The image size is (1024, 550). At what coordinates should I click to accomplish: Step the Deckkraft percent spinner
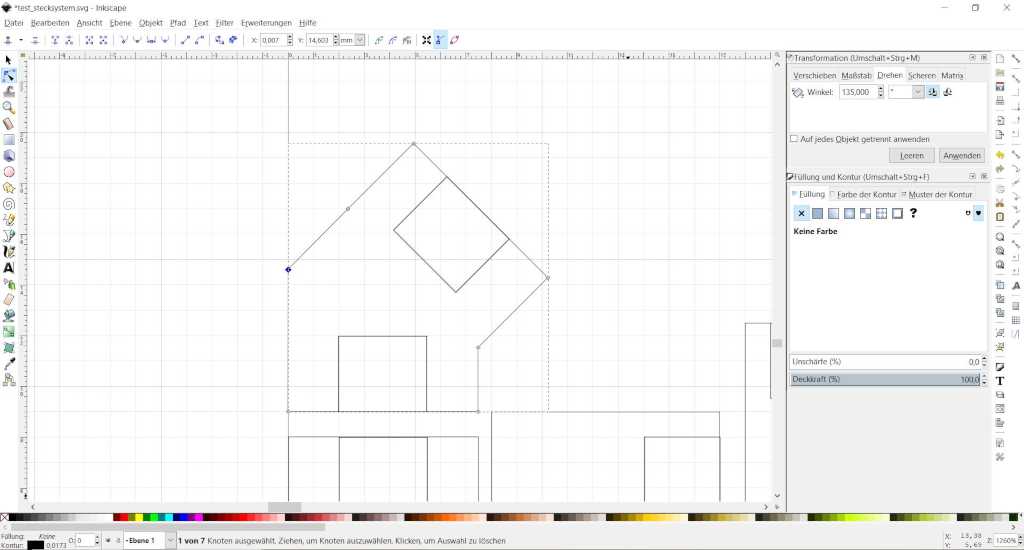click(984, 379)
